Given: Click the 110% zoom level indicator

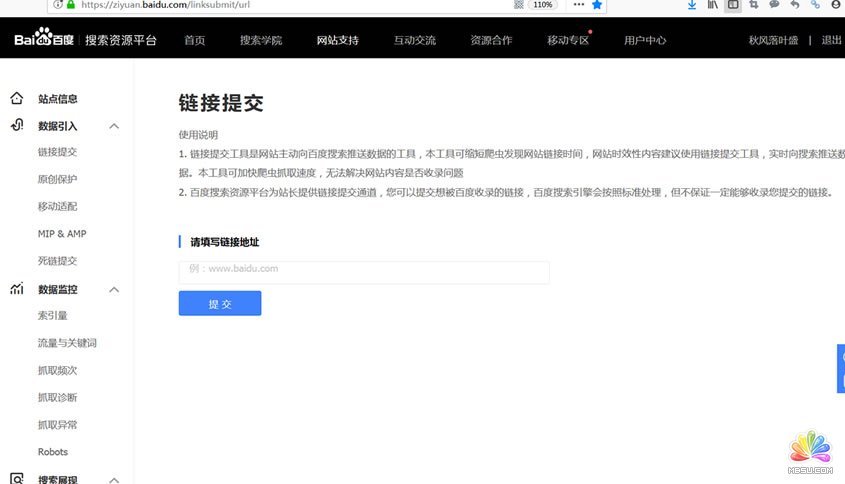Looking at the screenshot, I should [543, 5].
